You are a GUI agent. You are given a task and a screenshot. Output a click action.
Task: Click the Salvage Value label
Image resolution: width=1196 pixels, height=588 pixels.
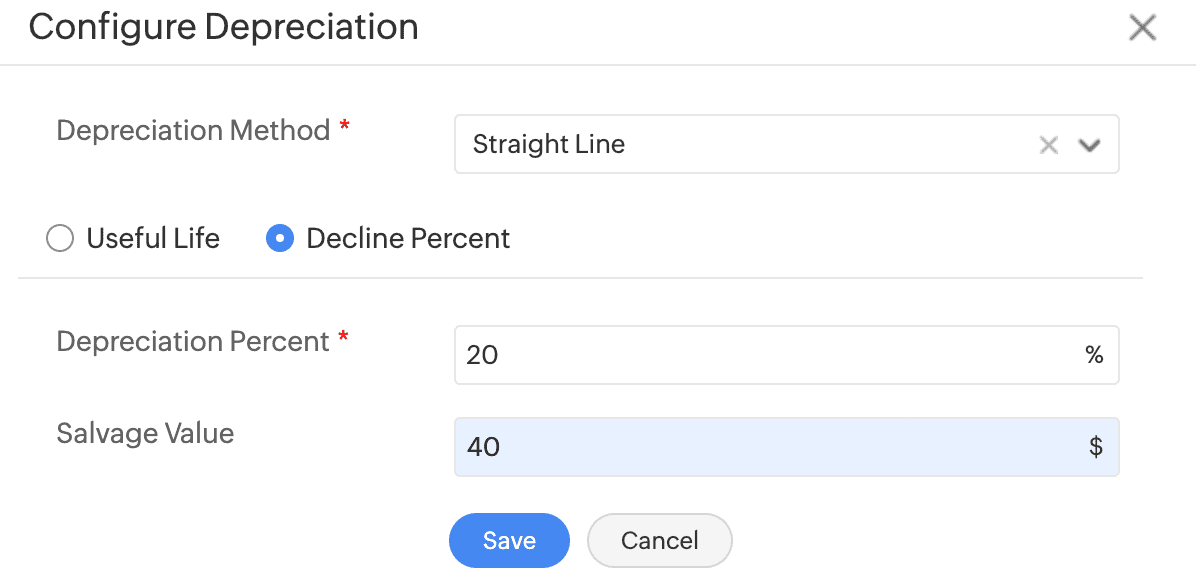[145, 434]
